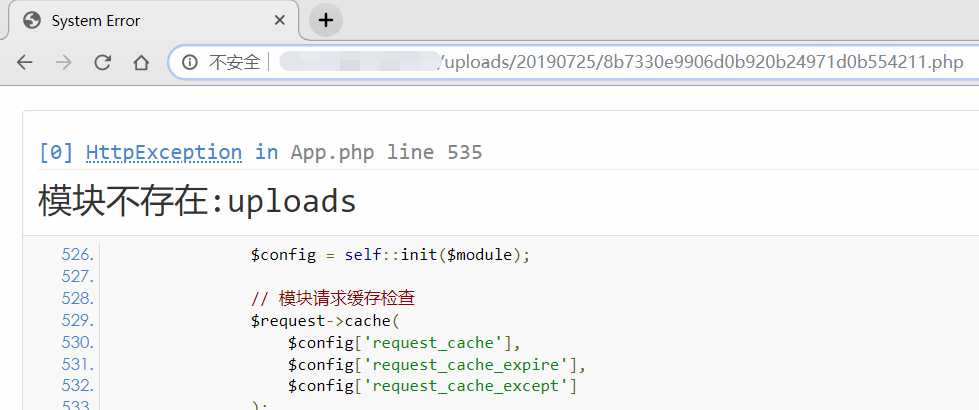The image size is (979, 410).
Task: Click the [0] exception index
Action: click(56, 152)
